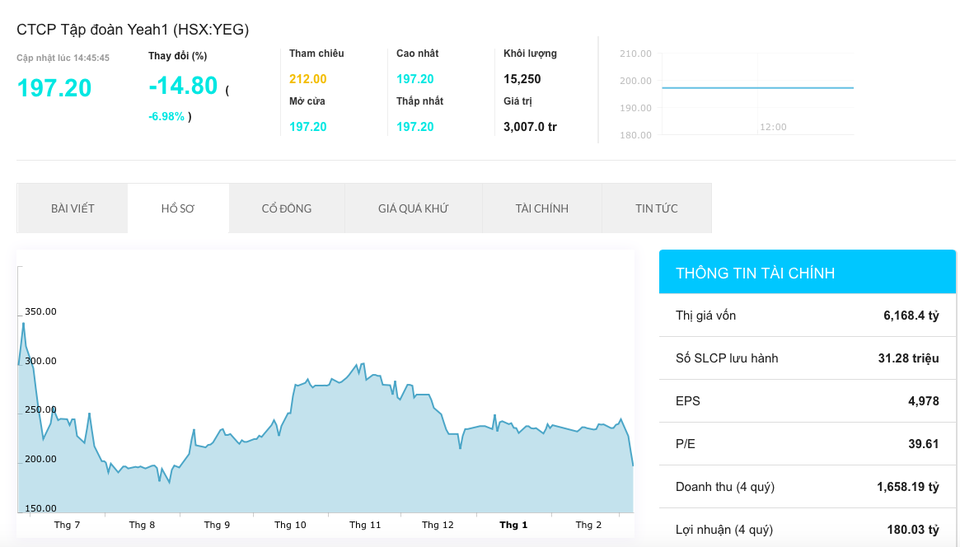Click the 150.00 y-axis label
960x547 pixels.
[40, 508]
